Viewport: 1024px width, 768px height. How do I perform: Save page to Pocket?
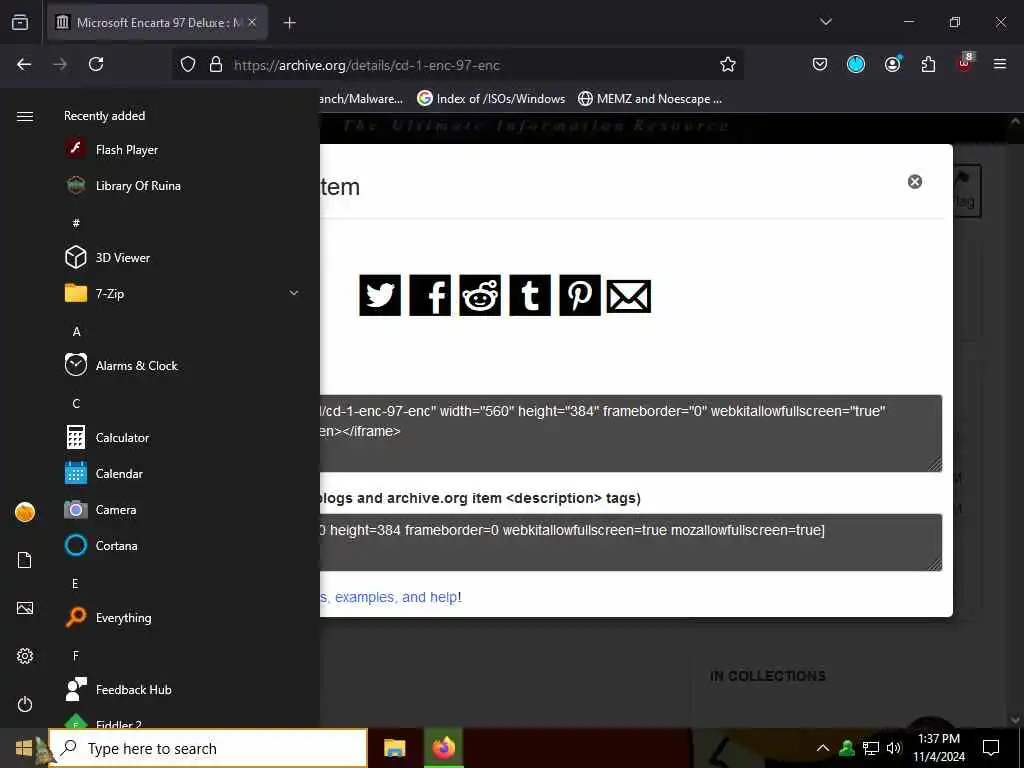[820, 64]
